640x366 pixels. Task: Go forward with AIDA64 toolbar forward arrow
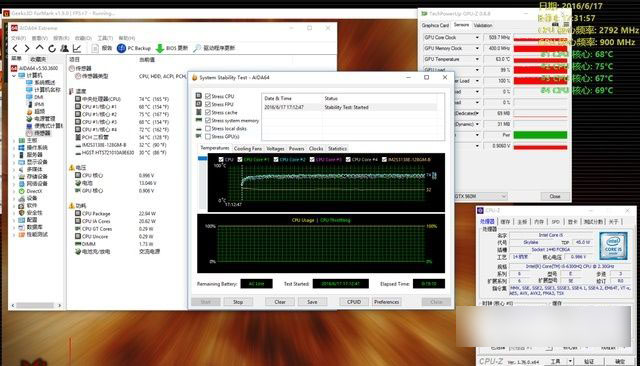click(x=27, y=48)
